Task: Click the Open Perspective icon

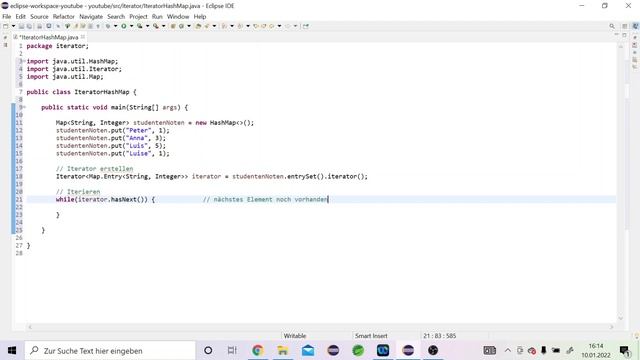Action: (625, 26)
